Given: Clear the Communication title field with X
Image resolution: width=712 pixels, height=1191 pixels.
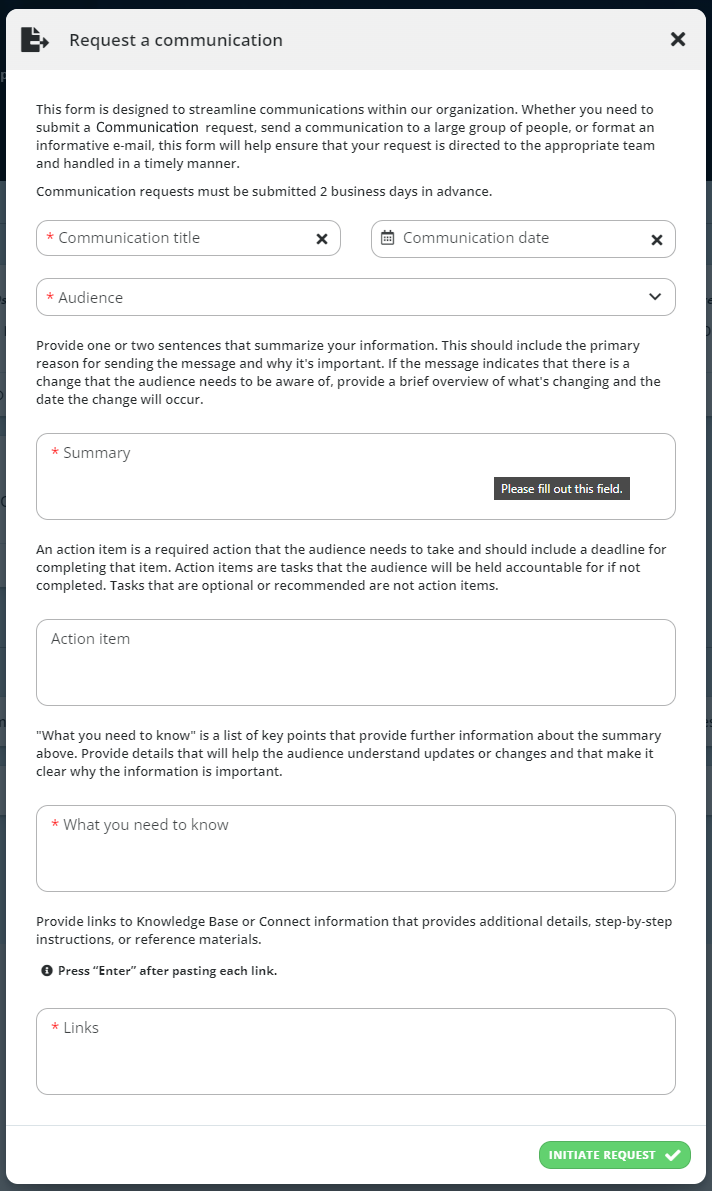Looking at the screenshot, I should (x=322, y=239).
